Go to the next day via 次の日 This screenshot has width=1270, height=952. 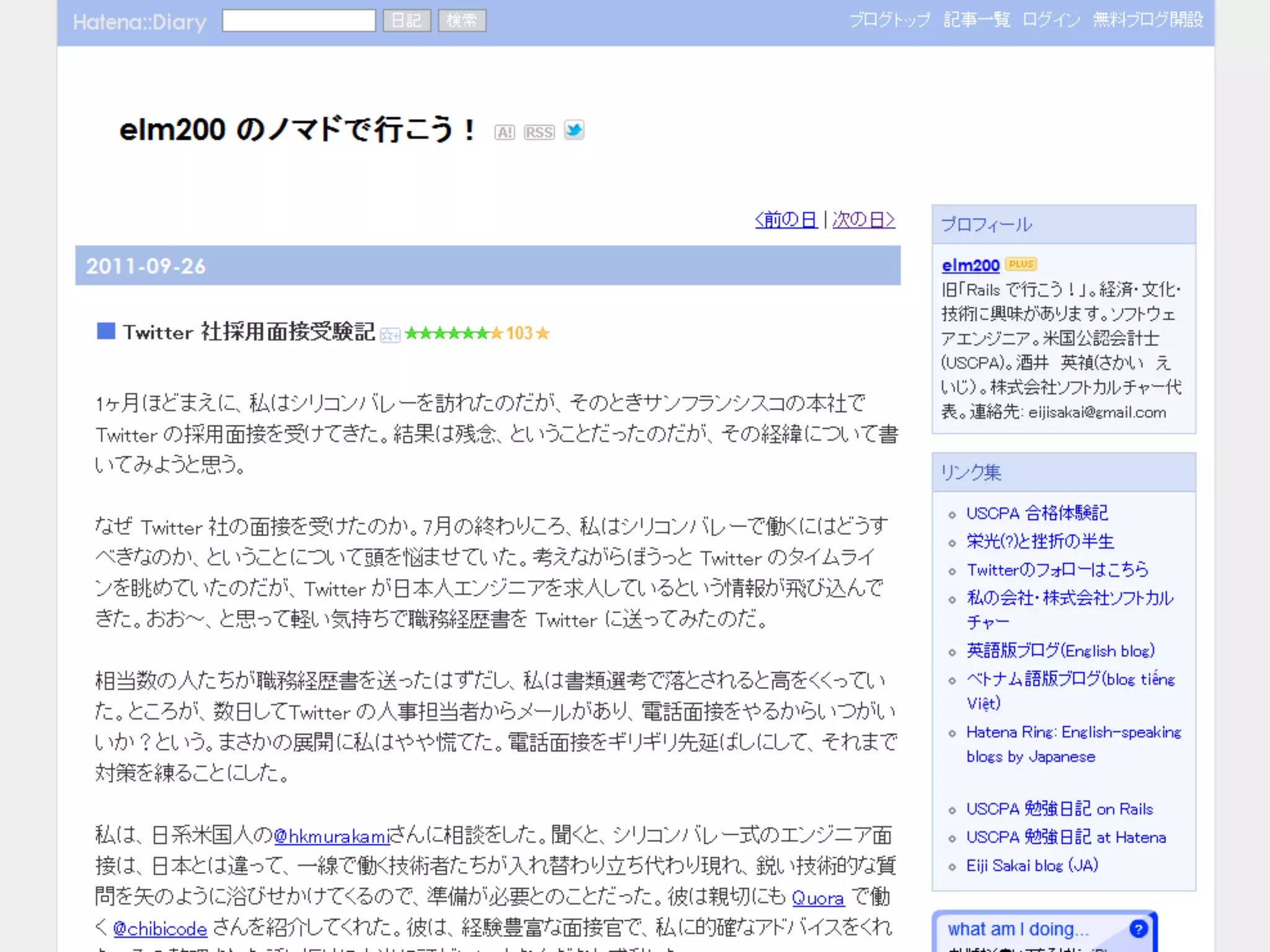863,219
